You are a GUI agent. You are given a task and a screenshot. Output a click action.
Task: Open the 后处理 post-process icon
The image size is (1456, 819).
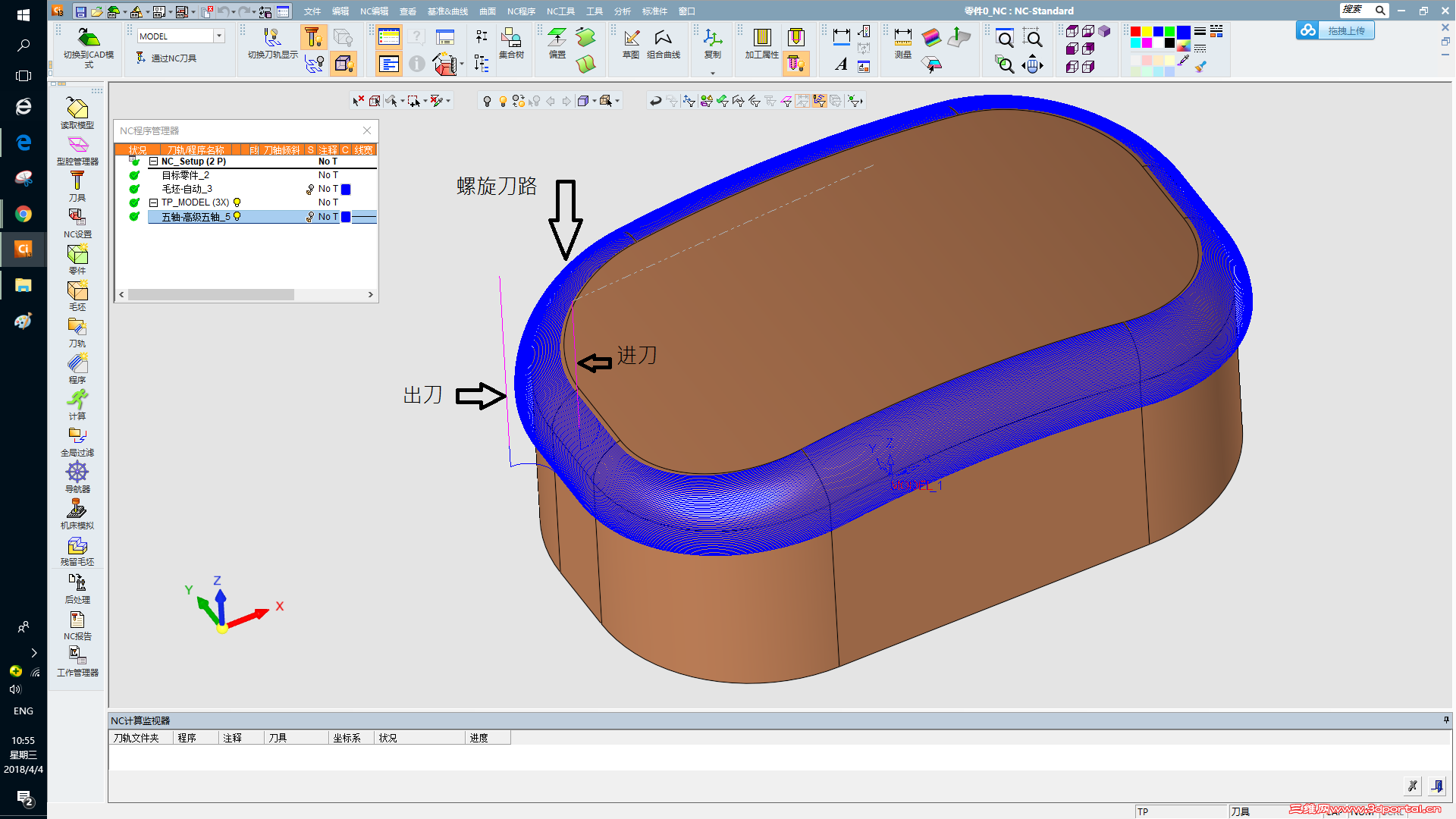coord(77,582)
